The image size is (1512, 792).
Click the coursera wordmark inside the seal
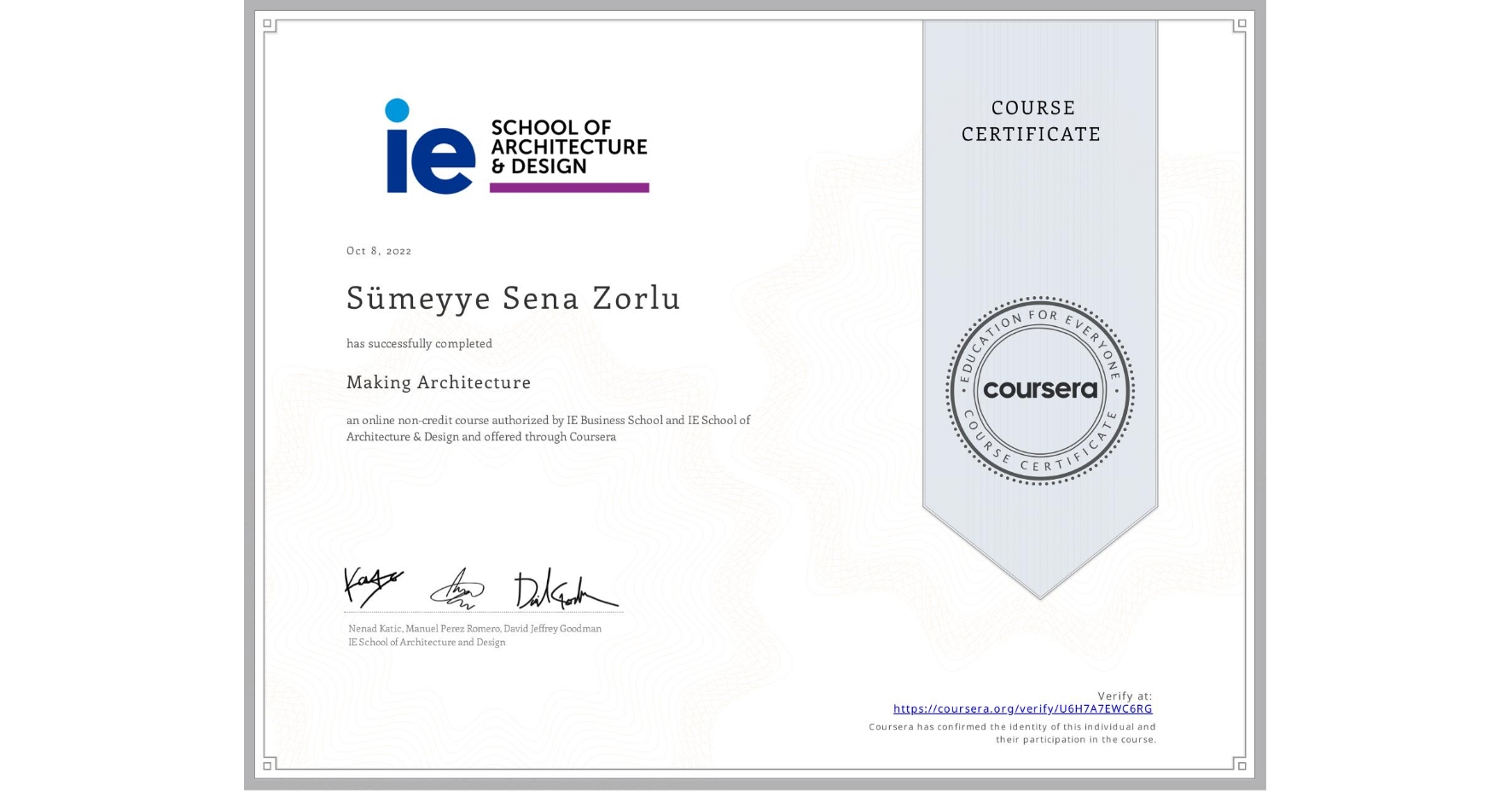point(1039,391)
